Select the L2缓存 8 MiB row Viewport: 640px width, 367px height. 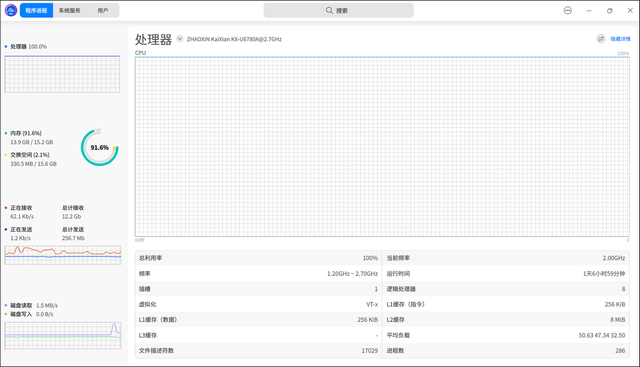point(506,320)
